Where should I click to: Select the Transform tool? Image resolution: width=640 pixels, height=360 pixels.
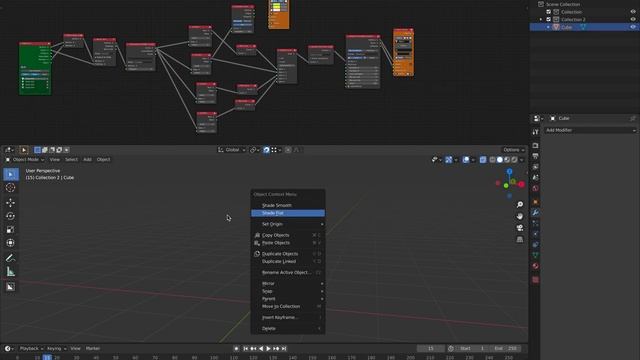11,243
